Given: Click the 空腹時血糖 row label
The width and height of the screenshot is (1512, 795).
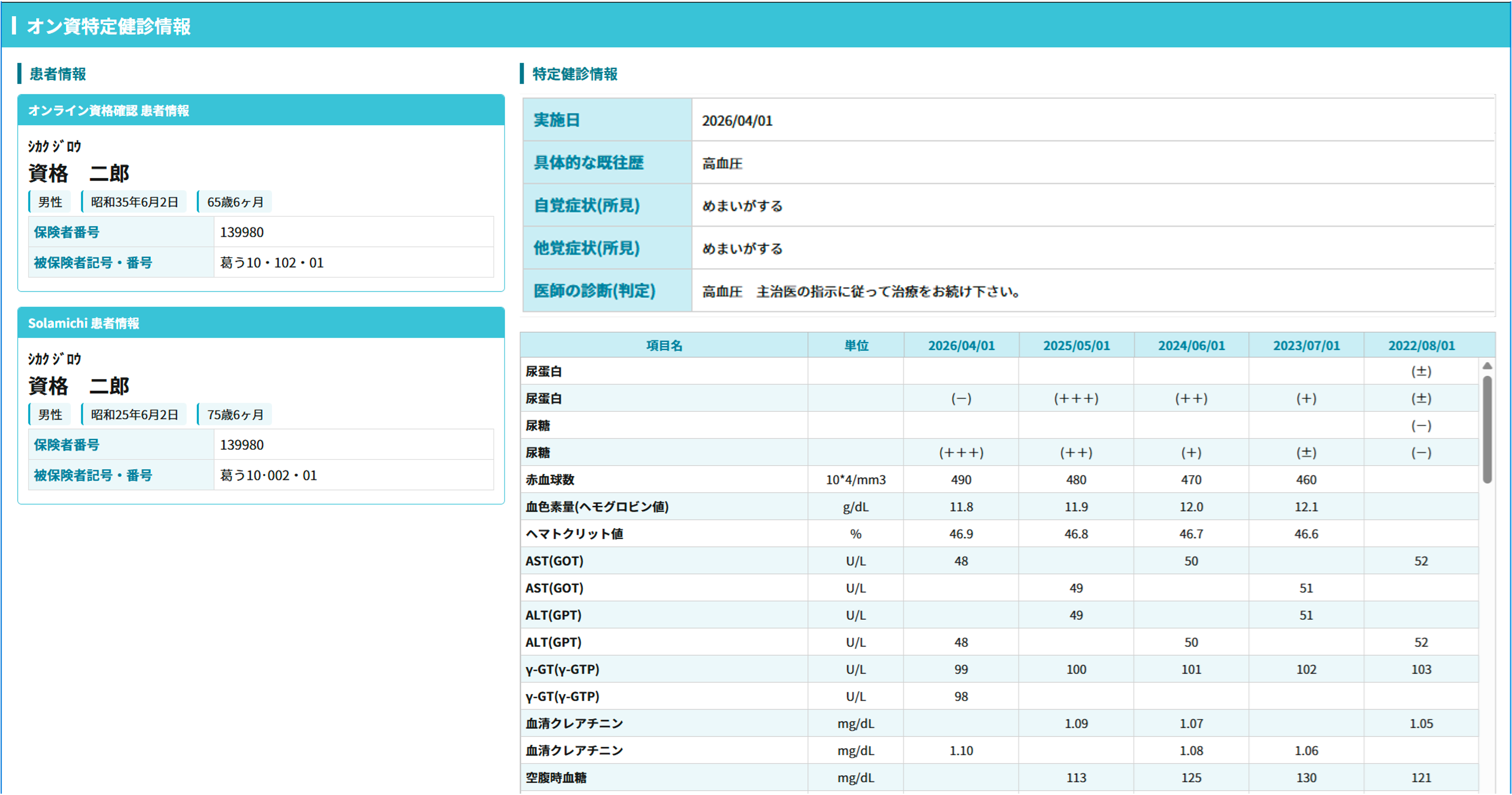Looking at the screenshot, I should (556, 778).
